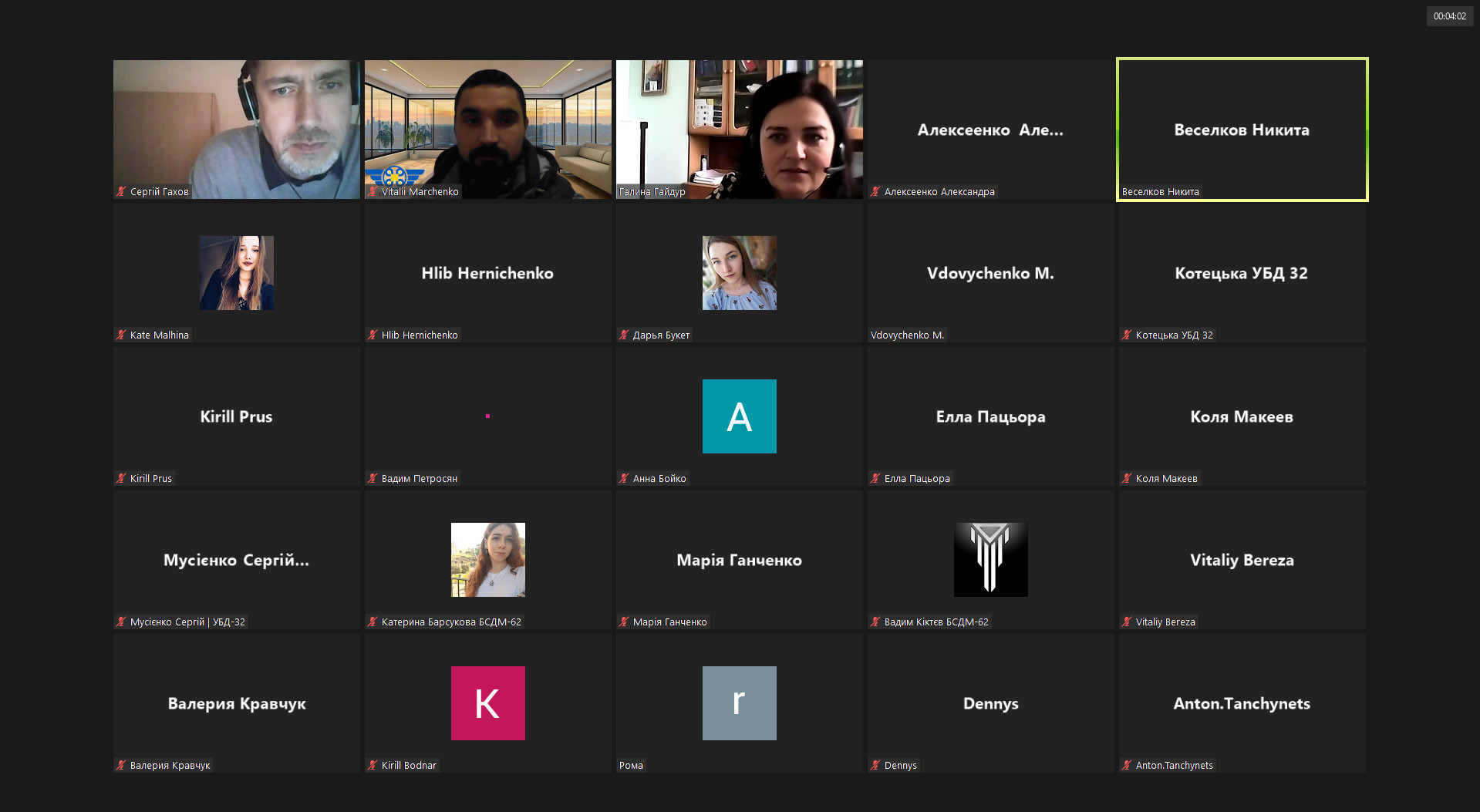
Task: Click muted mic icon beside Алексеенко Александра
Action: pyautogui.click(x=875, y=191)
